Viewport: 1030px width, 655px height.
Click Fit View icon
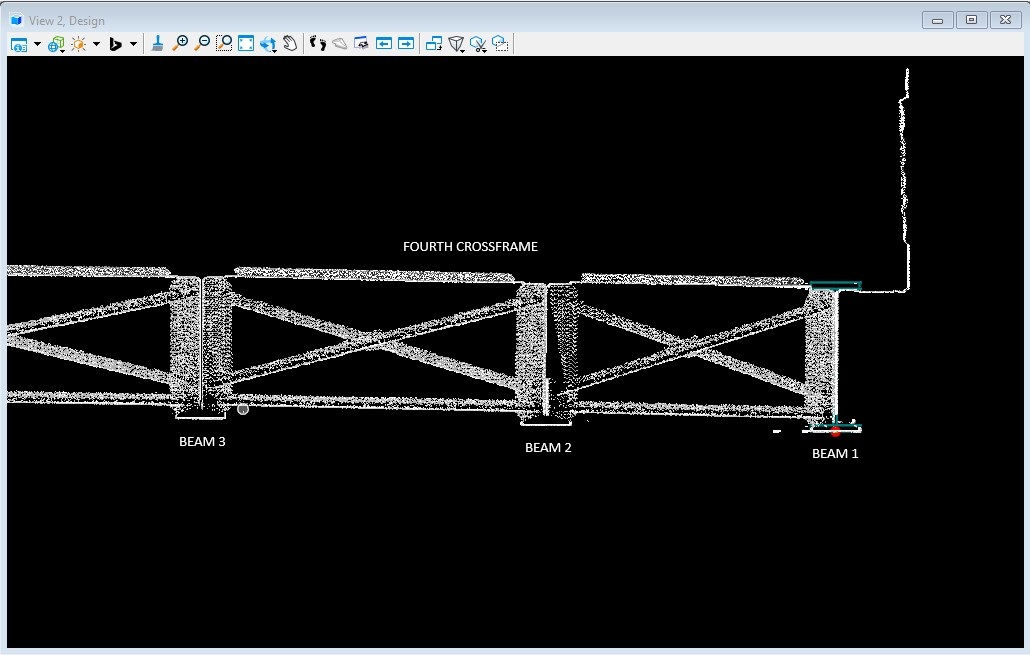pyautogui.click(x=246, y=43)
